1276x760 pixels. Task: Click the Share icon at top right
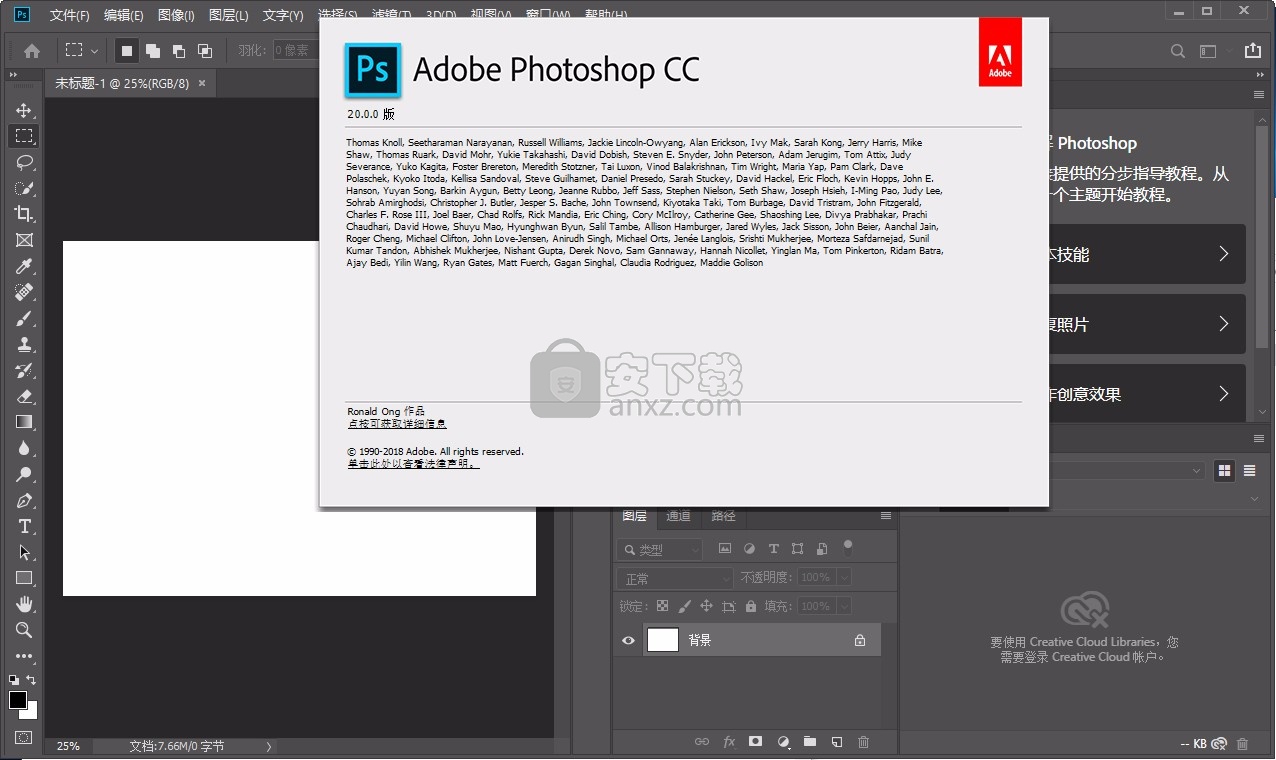(x=1252, y=50)
